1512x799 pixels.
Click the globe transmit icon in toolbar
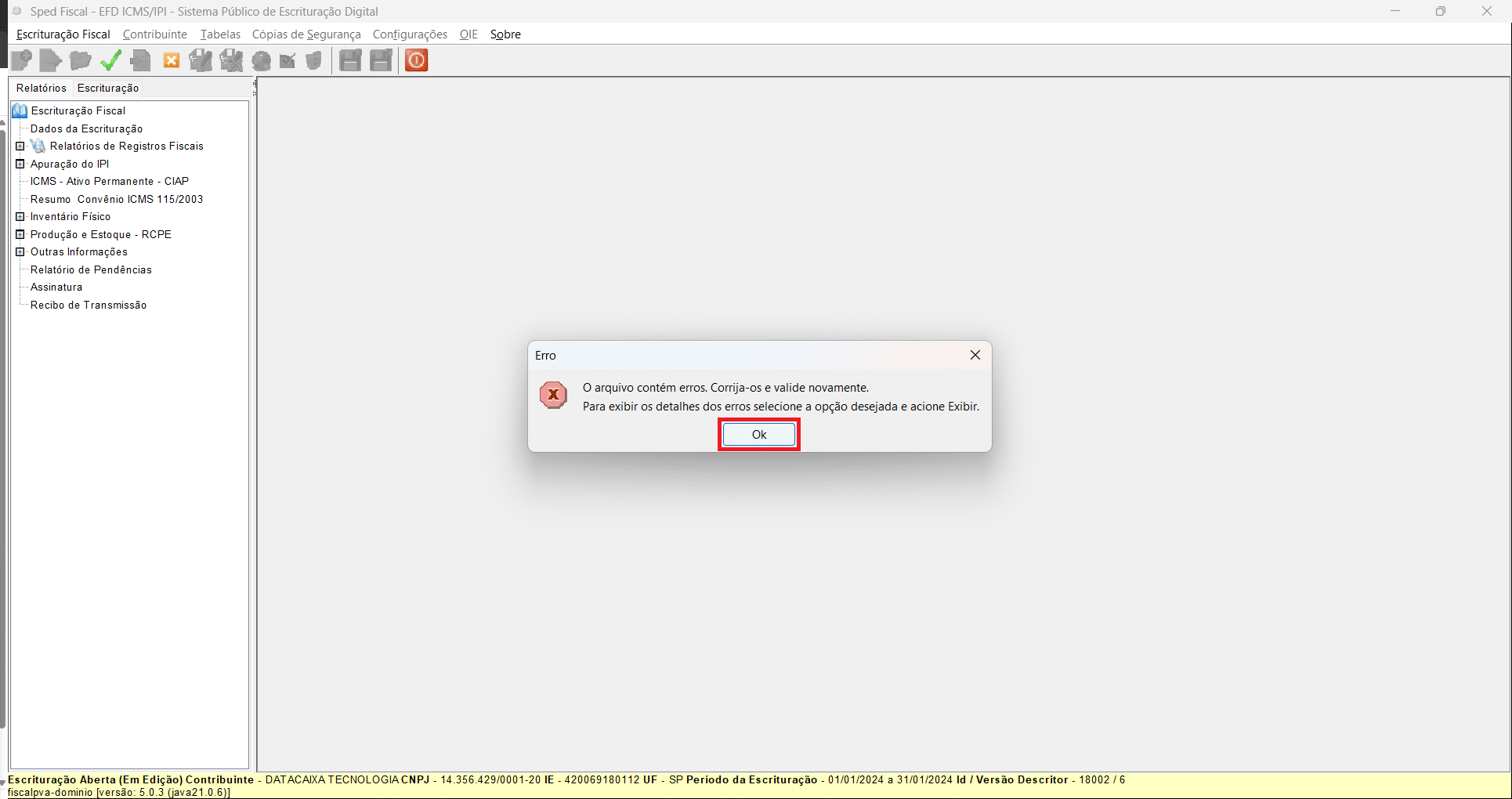click(x=262, y=60)
